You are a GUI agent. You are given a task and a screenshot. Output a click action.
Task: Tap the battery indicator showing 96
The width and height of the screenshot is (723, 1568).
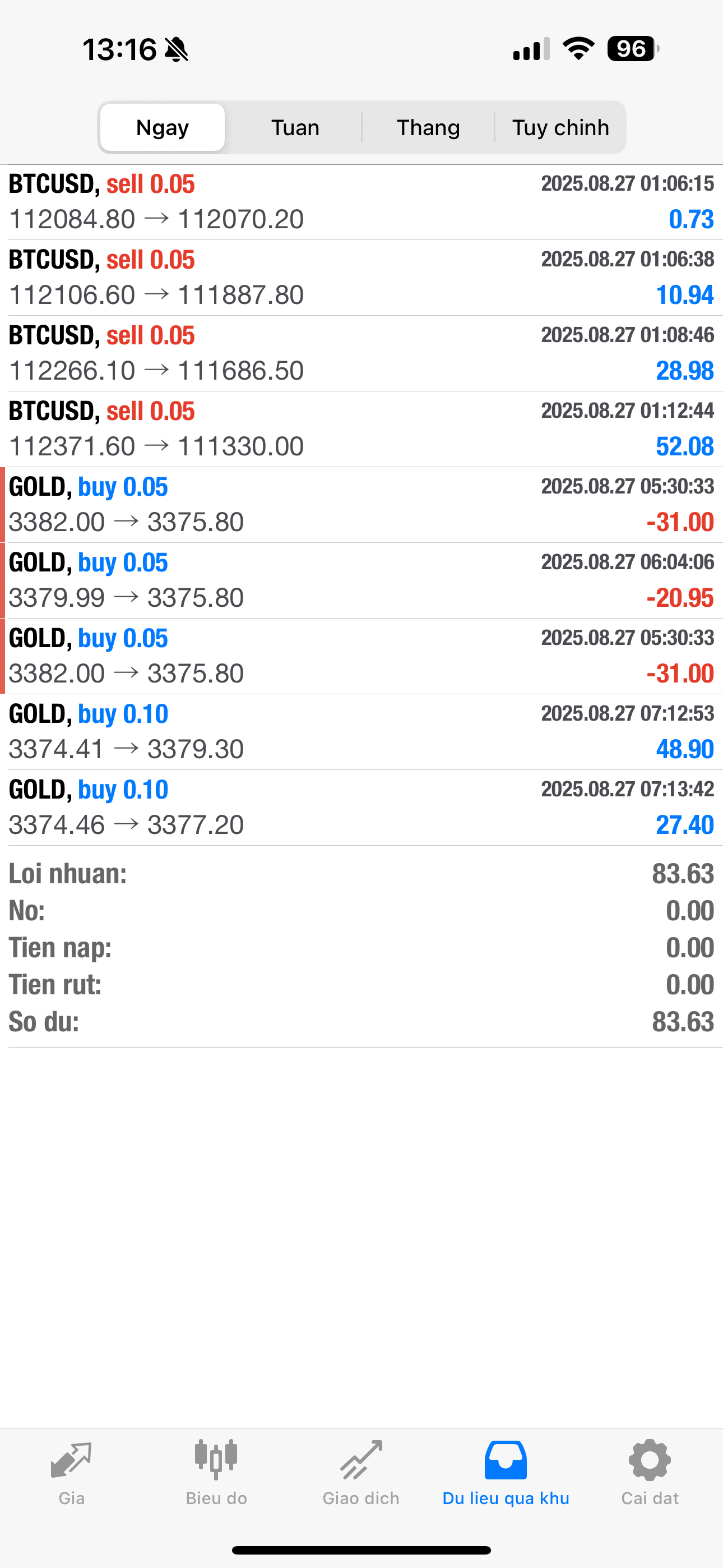point(633,49)
